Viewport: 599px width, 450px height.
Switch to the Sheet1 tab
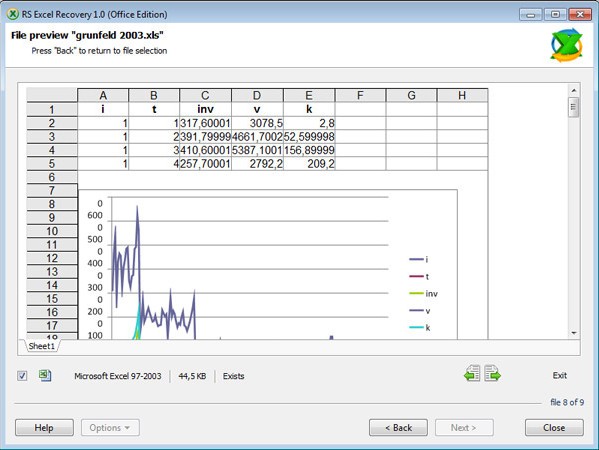click(41, 346)
